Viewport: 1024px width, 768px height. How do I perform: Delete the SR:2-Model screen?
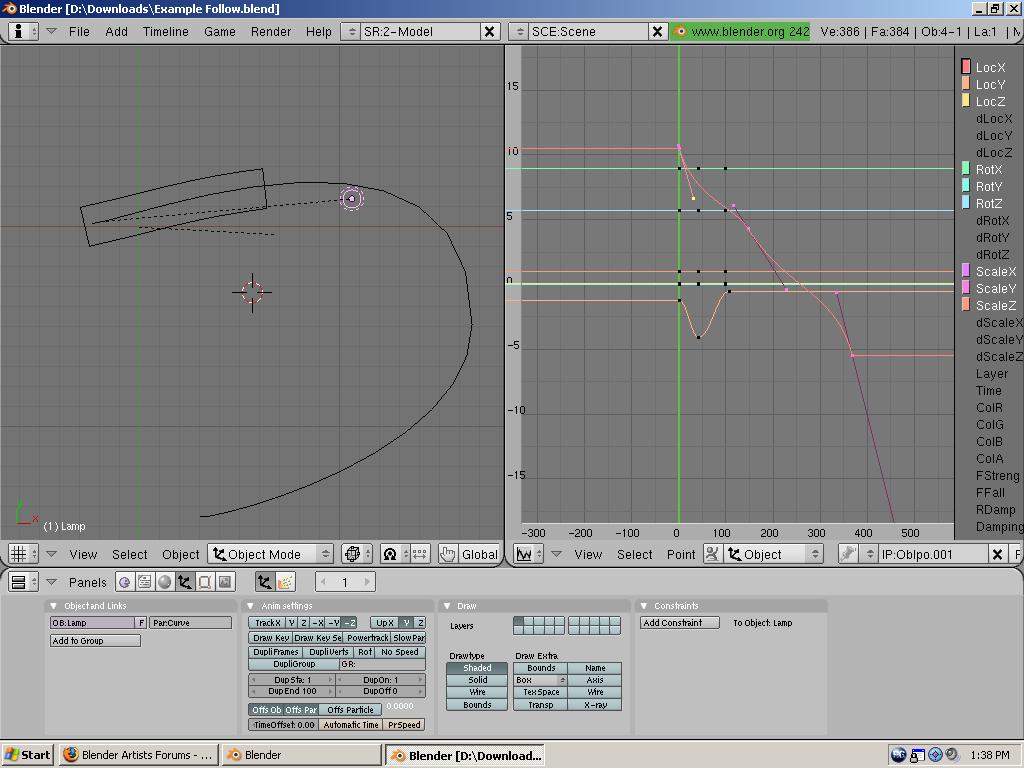(x=489, y=31)
